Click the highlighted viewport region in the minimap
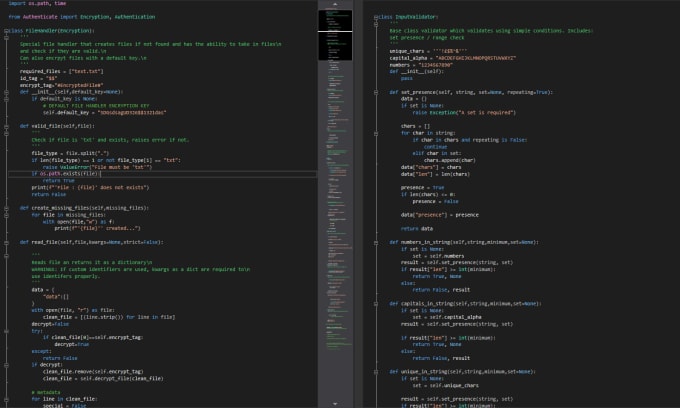This screenshot has width=680, height=408. 335,35
